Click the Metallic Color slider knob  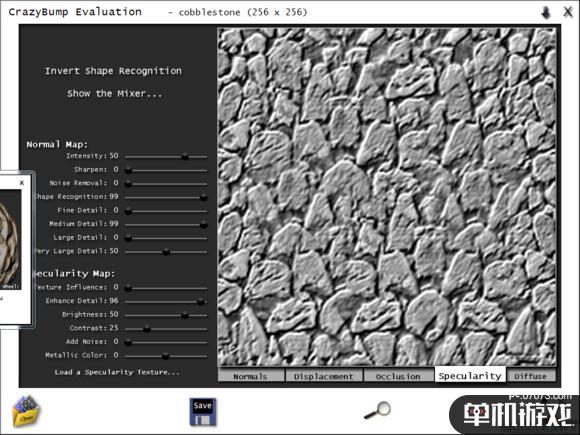[x=165, y=356]
